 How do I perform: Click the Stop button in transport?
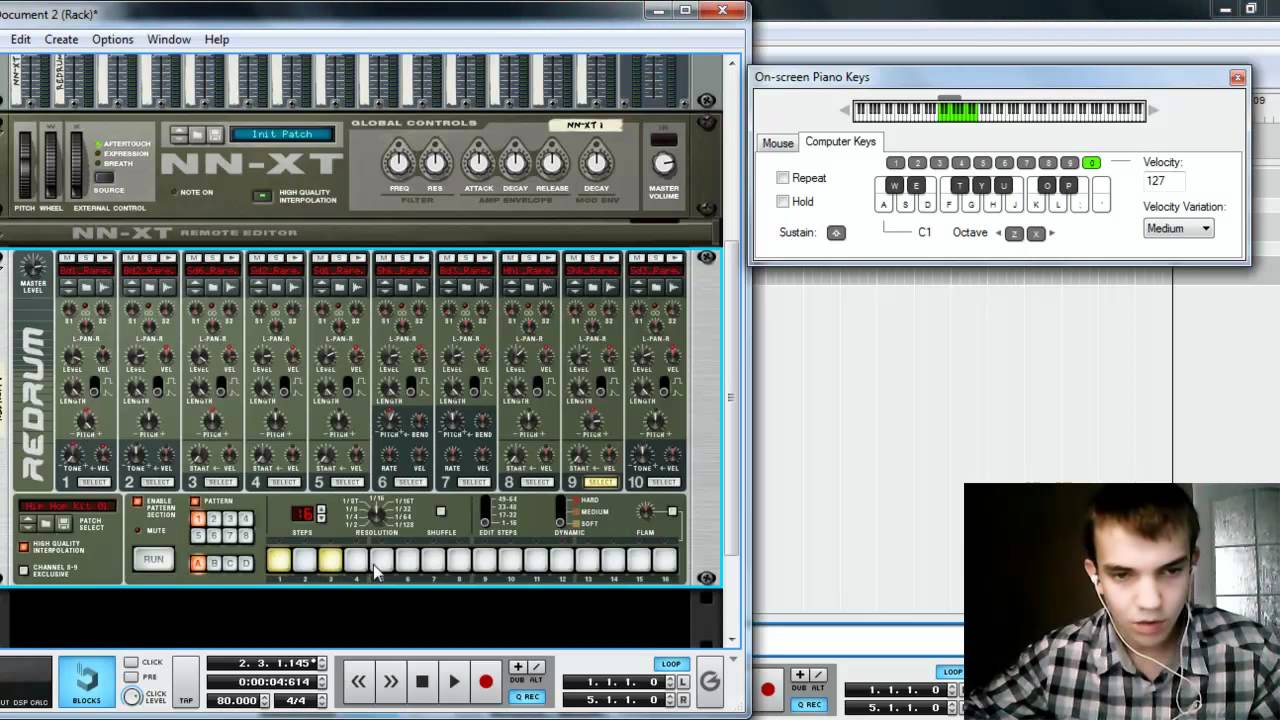point(422,682)
